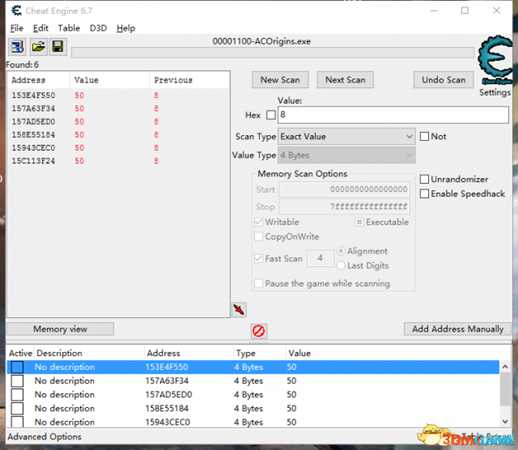Tick the Unrandomizer checkbox
Viewport: 518px width, 450px height.
pos(424,179)
